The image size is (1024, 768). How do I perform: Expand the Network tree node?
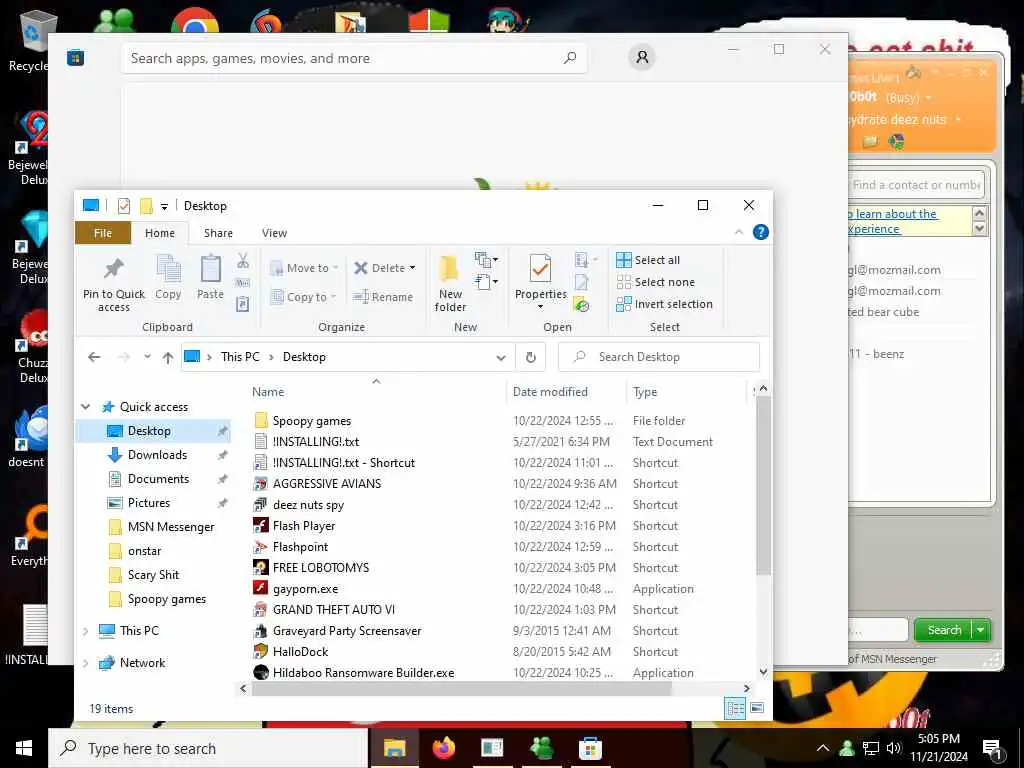[86, 663]
